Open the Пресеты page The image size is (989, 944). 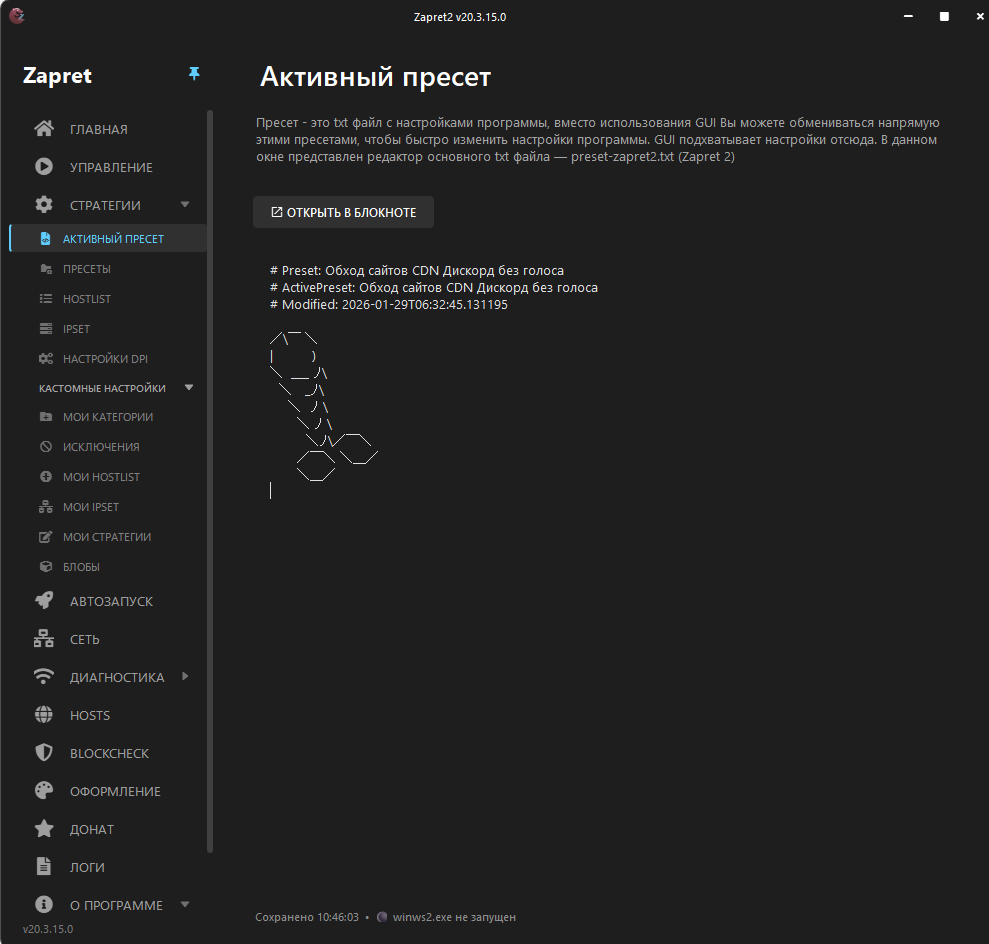click(x=87, y=269)
